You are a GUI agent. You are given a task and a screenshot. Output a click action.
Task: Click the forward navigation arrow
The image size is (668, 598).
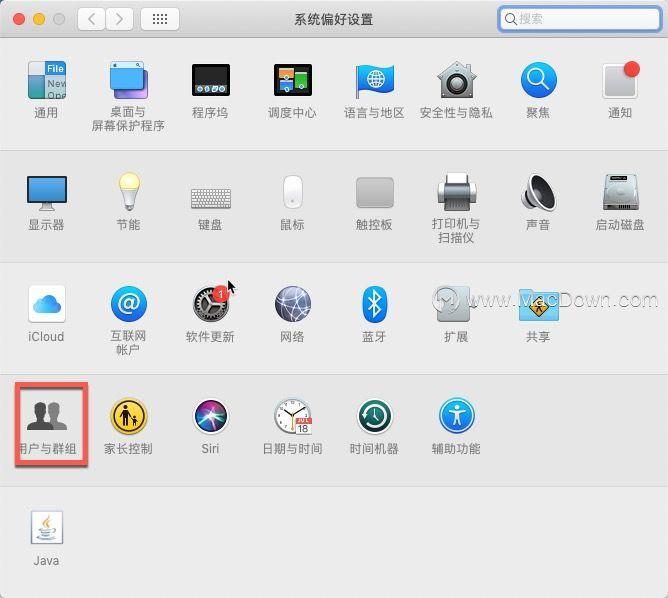click(x=119, y=19)
